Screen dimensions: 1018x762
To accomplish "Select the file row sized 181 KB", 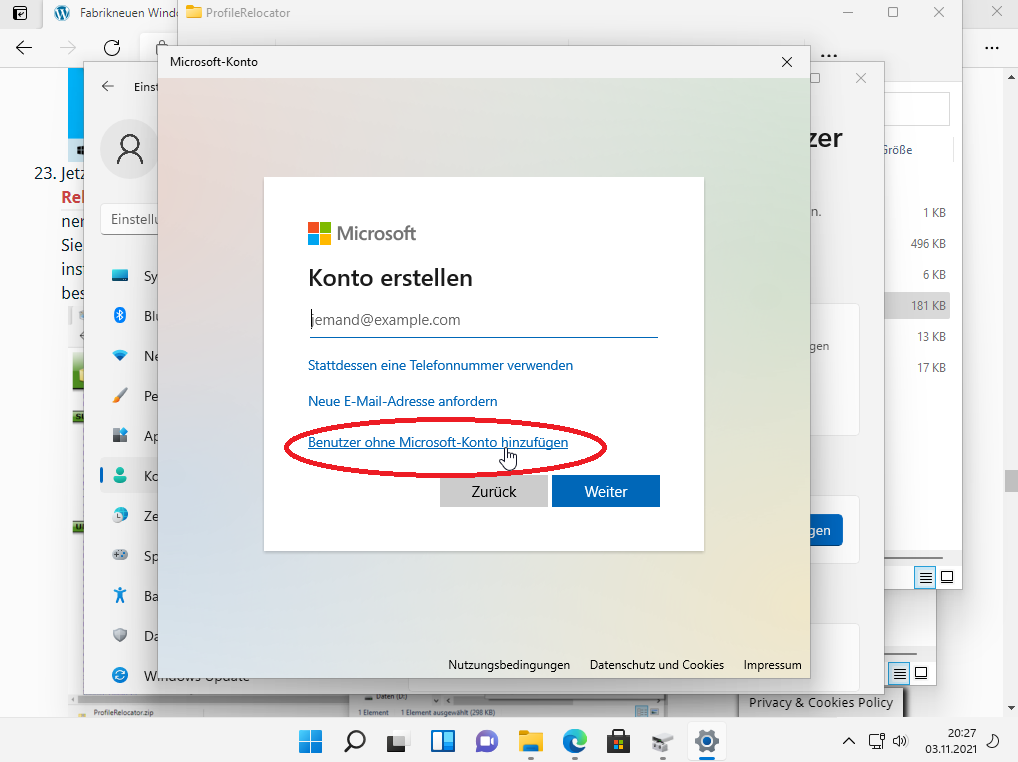I will pyautogui.click(x=917, y=306).
